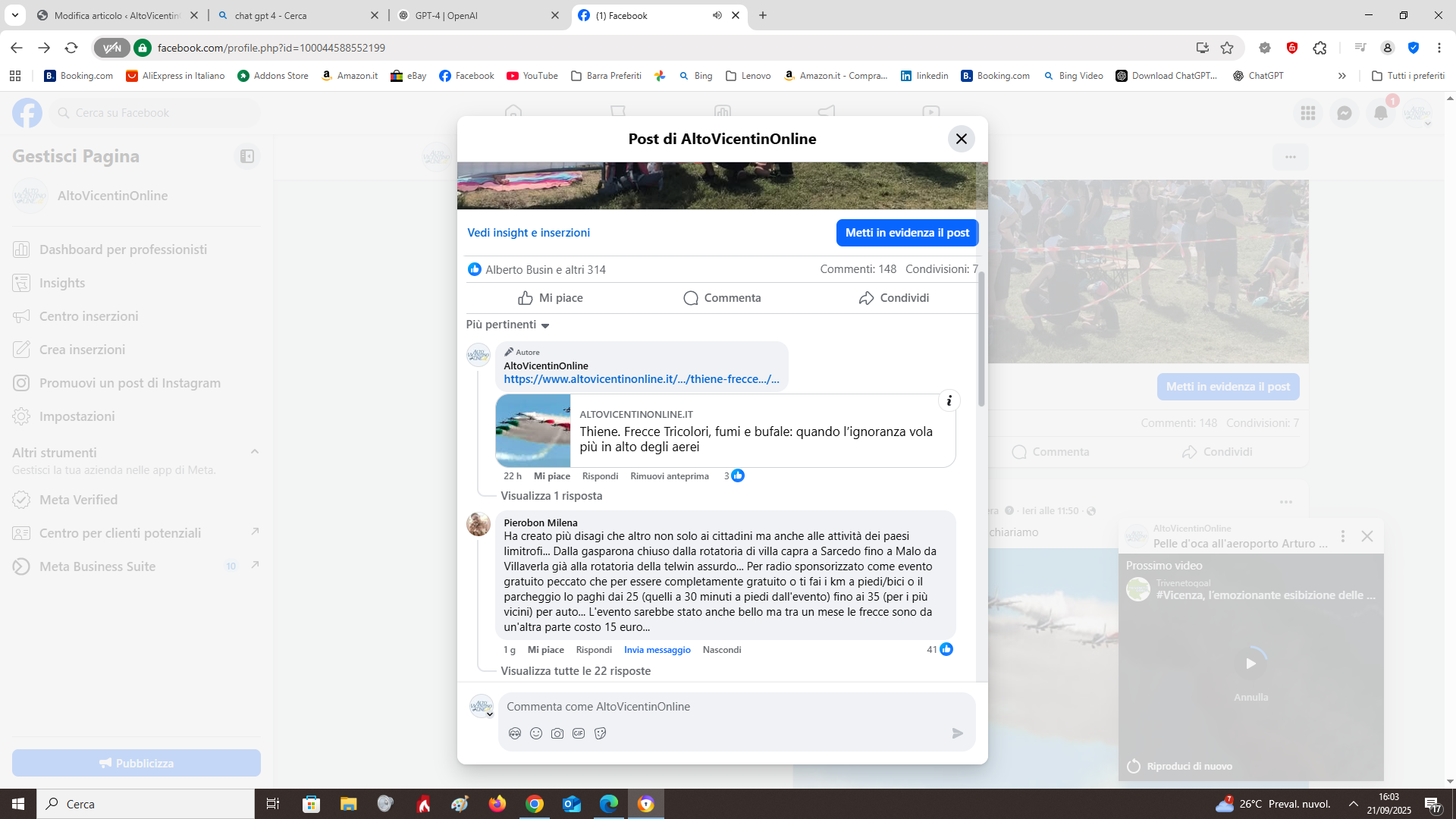Collapse the Altri strumenti section
Screen dimensions: 1456x819
coord(255,452)
